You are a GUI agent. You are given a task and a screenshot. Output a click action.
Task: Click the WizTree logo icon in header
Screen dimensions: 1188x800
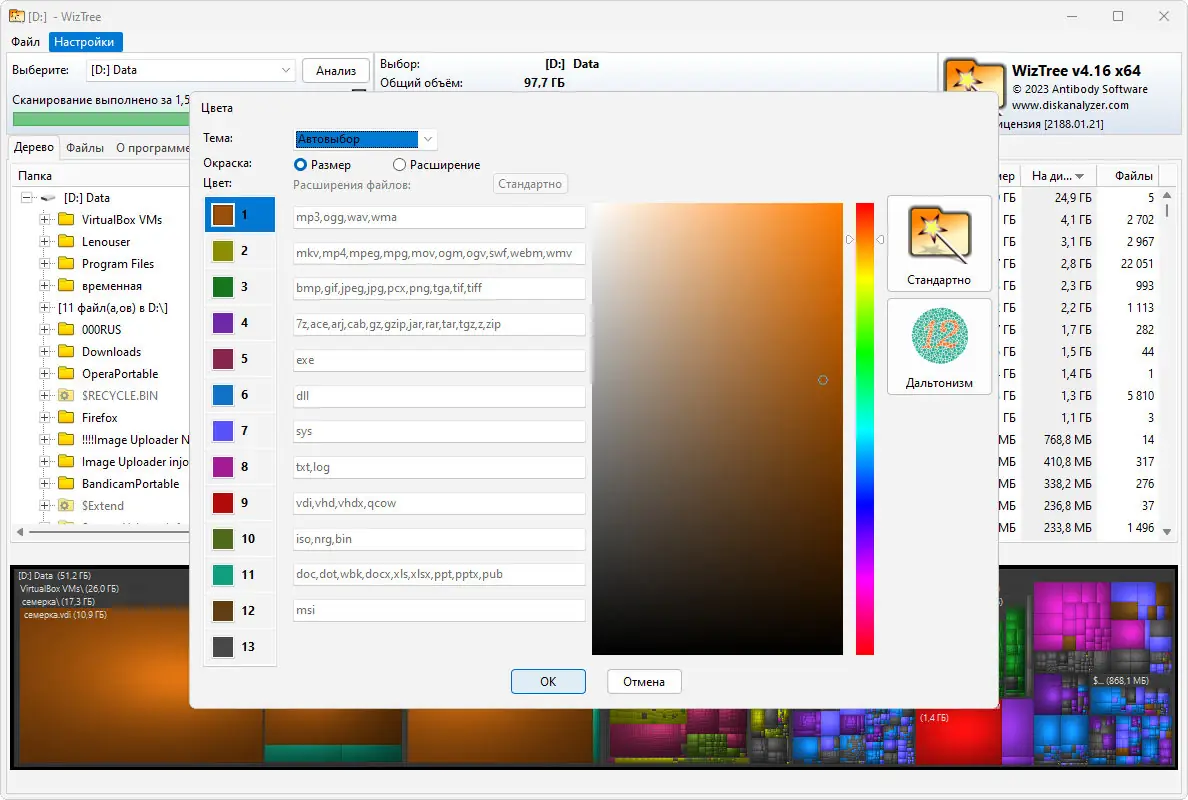tap(975, 83)
